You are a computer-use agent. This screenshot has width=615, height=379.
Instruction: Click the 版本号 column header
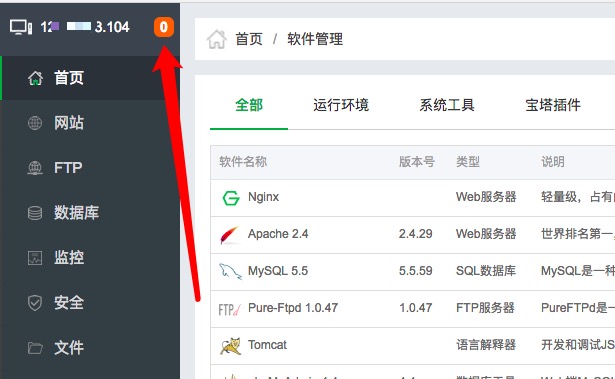[417, 162]
